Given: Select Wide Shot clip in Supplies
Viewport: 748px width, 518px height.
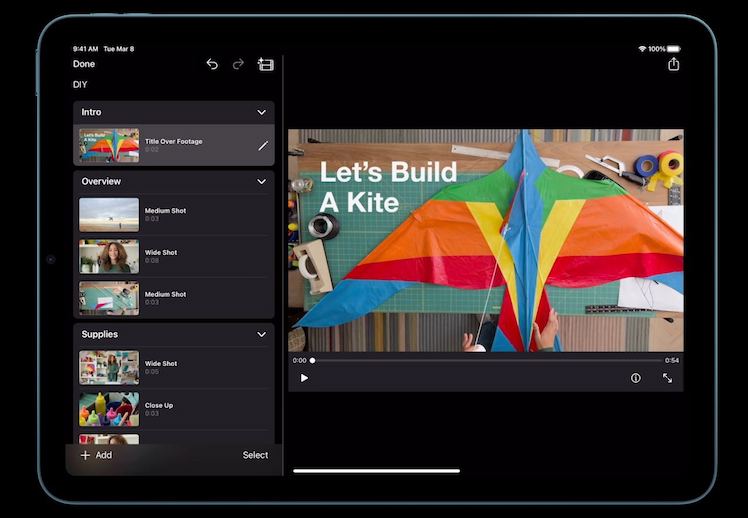Looking at the screenshot, I should [x=109, y=367].
